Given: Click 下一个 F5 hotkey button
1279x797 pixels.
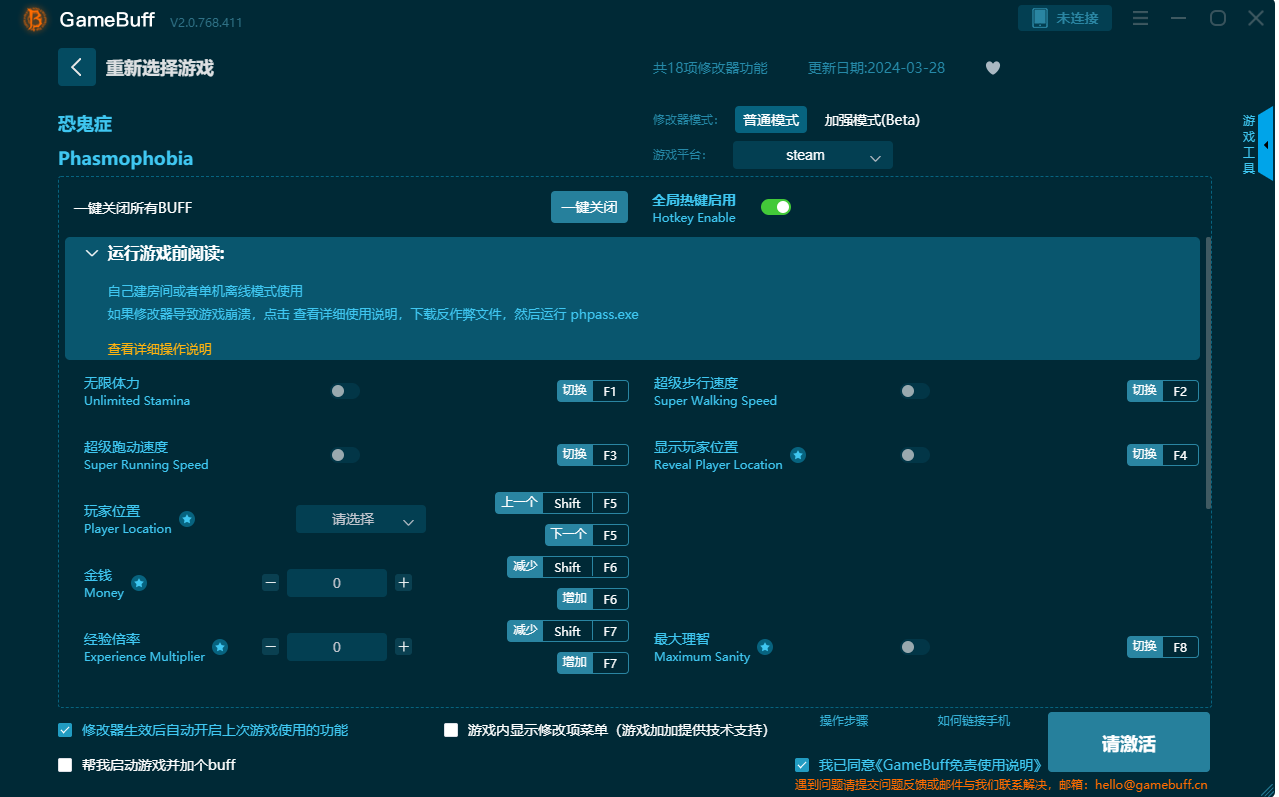Looking at the screenshot, I should [587, 535].
